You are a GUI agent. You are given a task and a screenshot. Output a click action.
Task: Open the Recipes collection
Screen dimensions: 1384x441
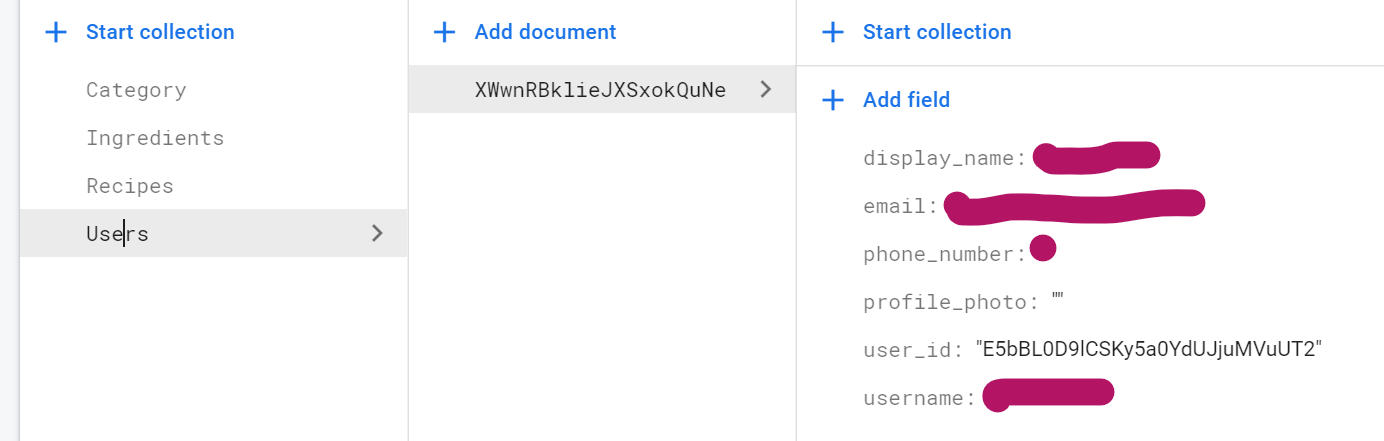[x=130, y=186]
